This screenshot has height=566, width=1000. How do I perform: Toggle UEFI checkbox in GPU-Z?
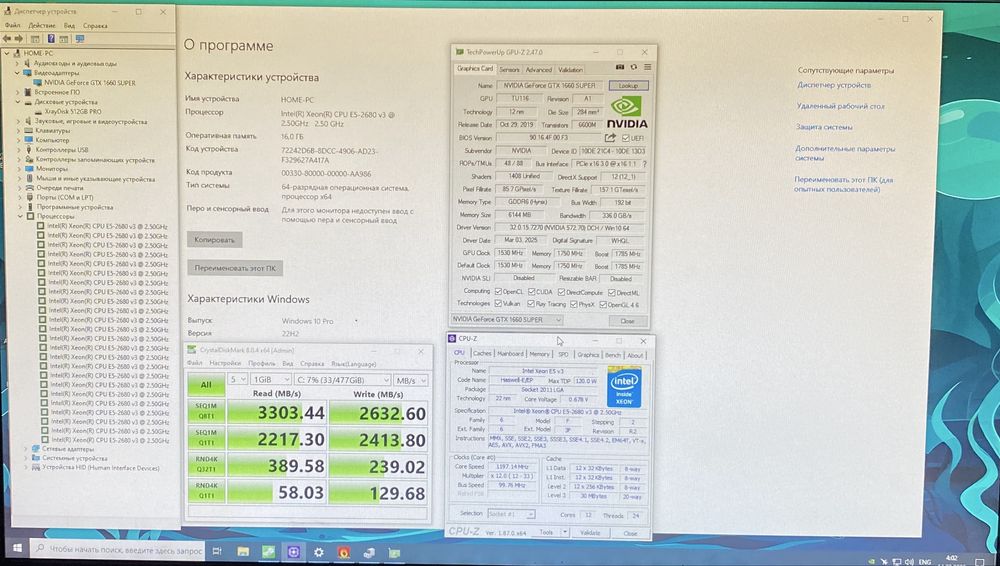[626, 138]
